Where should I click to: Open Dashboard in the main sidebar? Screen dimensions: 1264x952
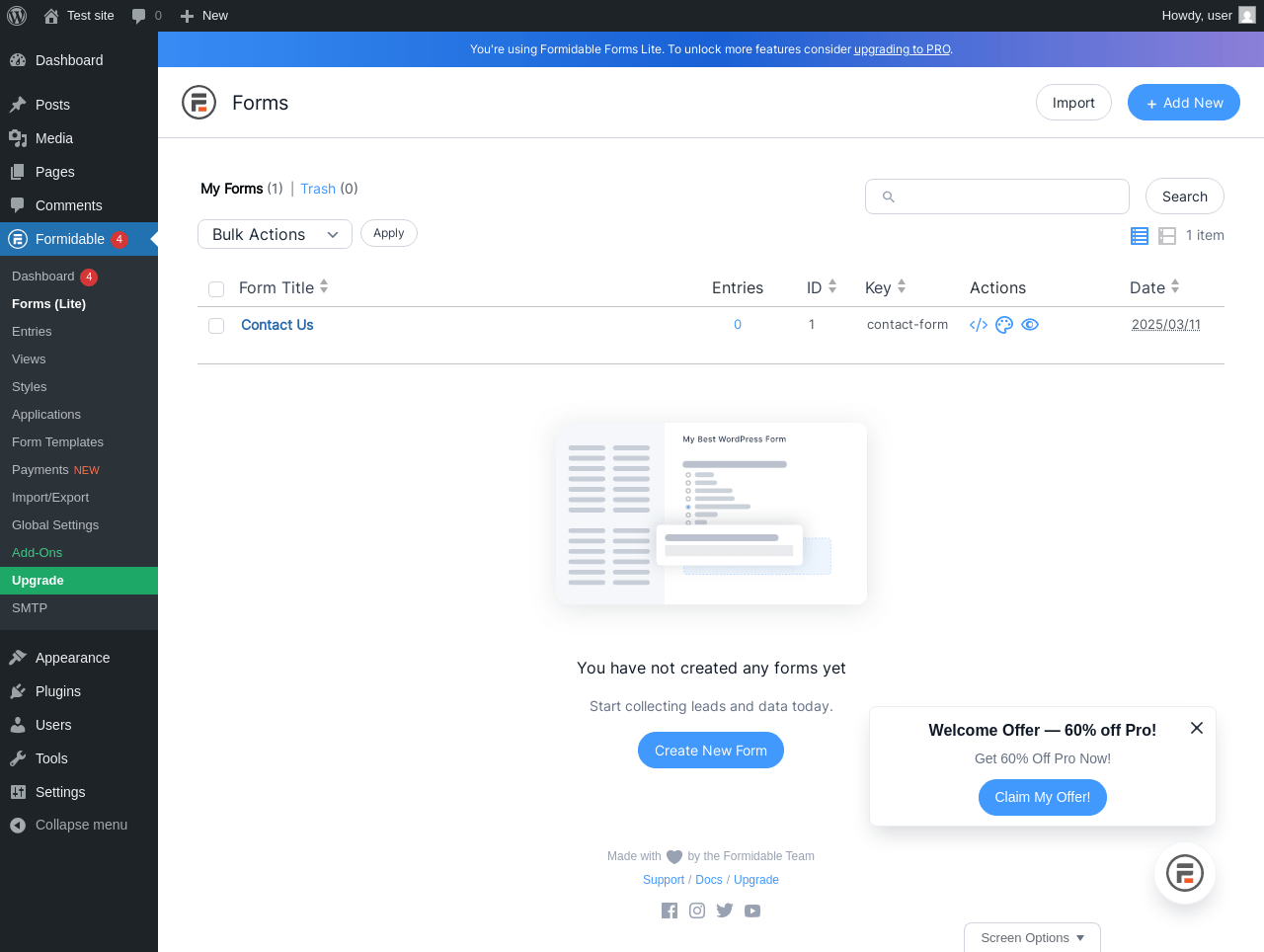(79, 60)
